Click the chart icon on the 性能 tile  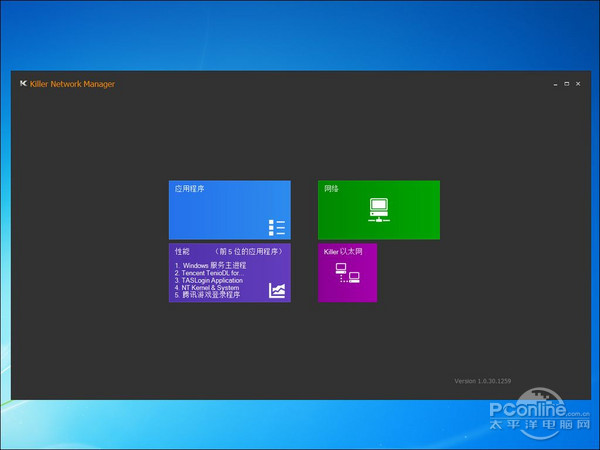click(277, 290)
